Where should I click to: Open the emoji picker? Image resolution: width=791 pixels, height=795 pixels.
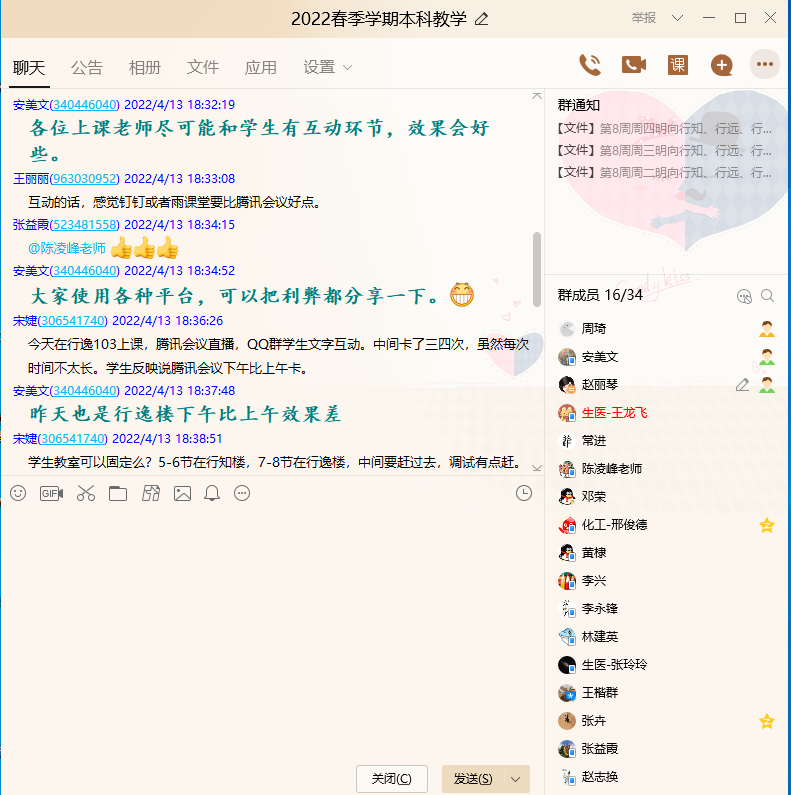[18, 493]
